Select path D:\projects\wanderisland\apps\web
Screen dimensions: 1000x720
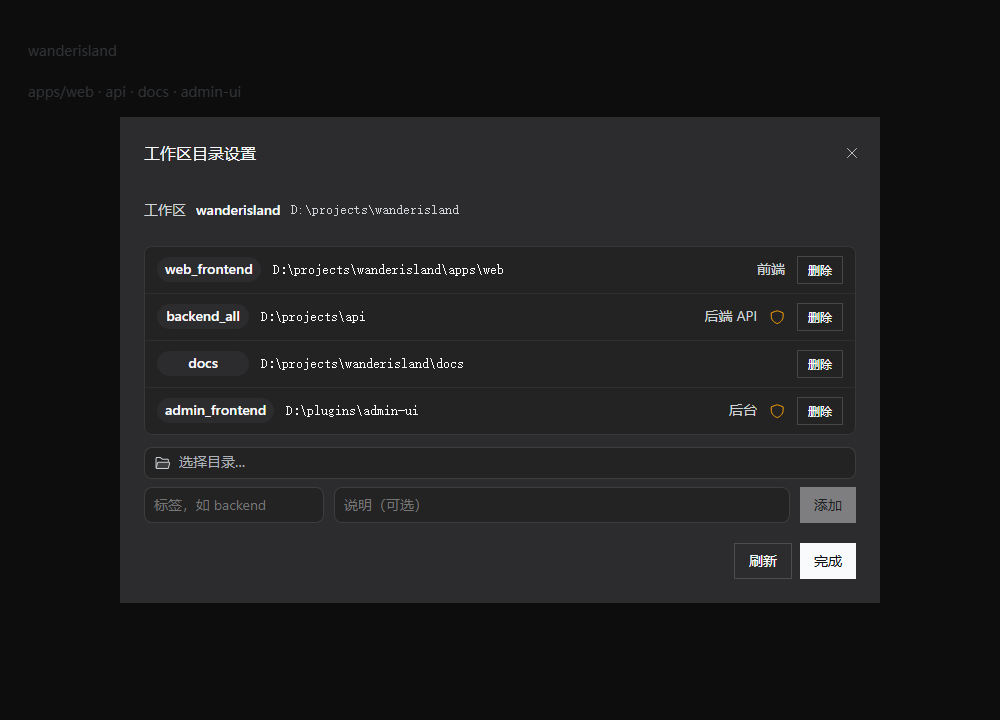tap(388, 270)
